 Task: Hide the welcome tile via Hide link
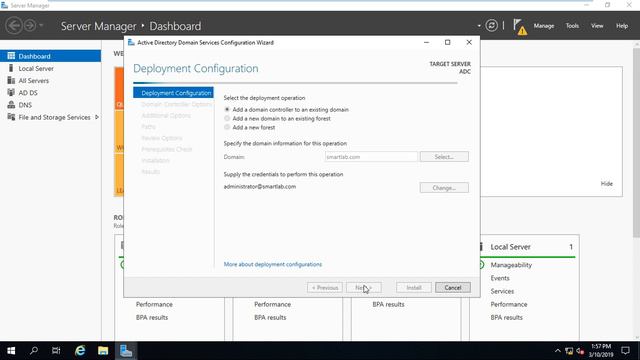click(607, 184)
